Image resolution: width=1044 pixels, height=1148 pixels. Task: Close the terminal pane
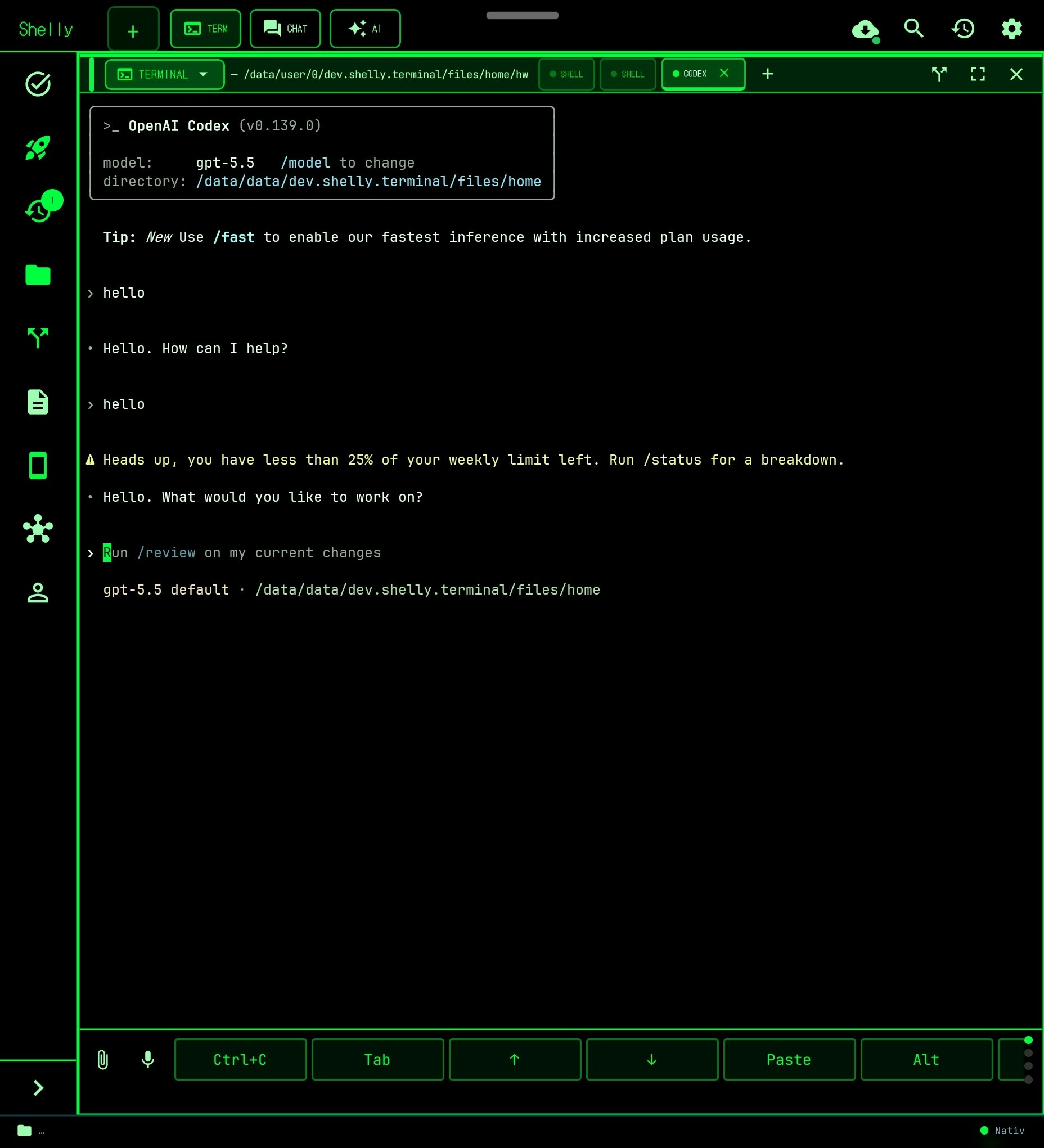1016,75
